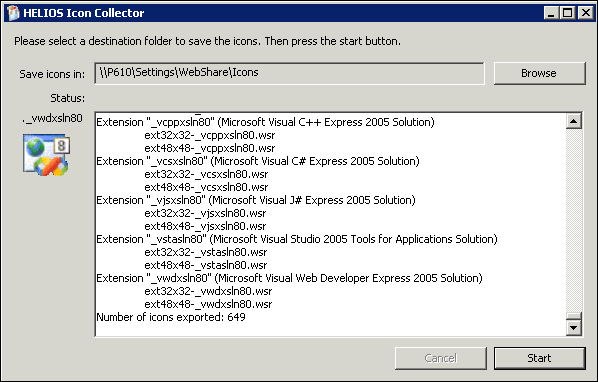Click the status log scrollbar track
The height and width of the screenshot is (382, 598).
(574, 224)
